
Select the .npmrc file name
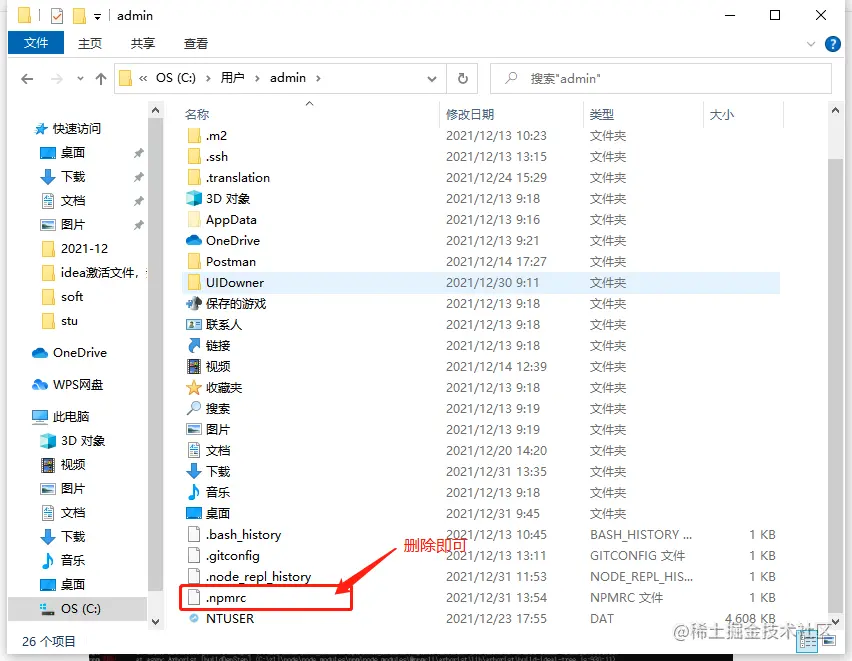click(x=226, y=598)
